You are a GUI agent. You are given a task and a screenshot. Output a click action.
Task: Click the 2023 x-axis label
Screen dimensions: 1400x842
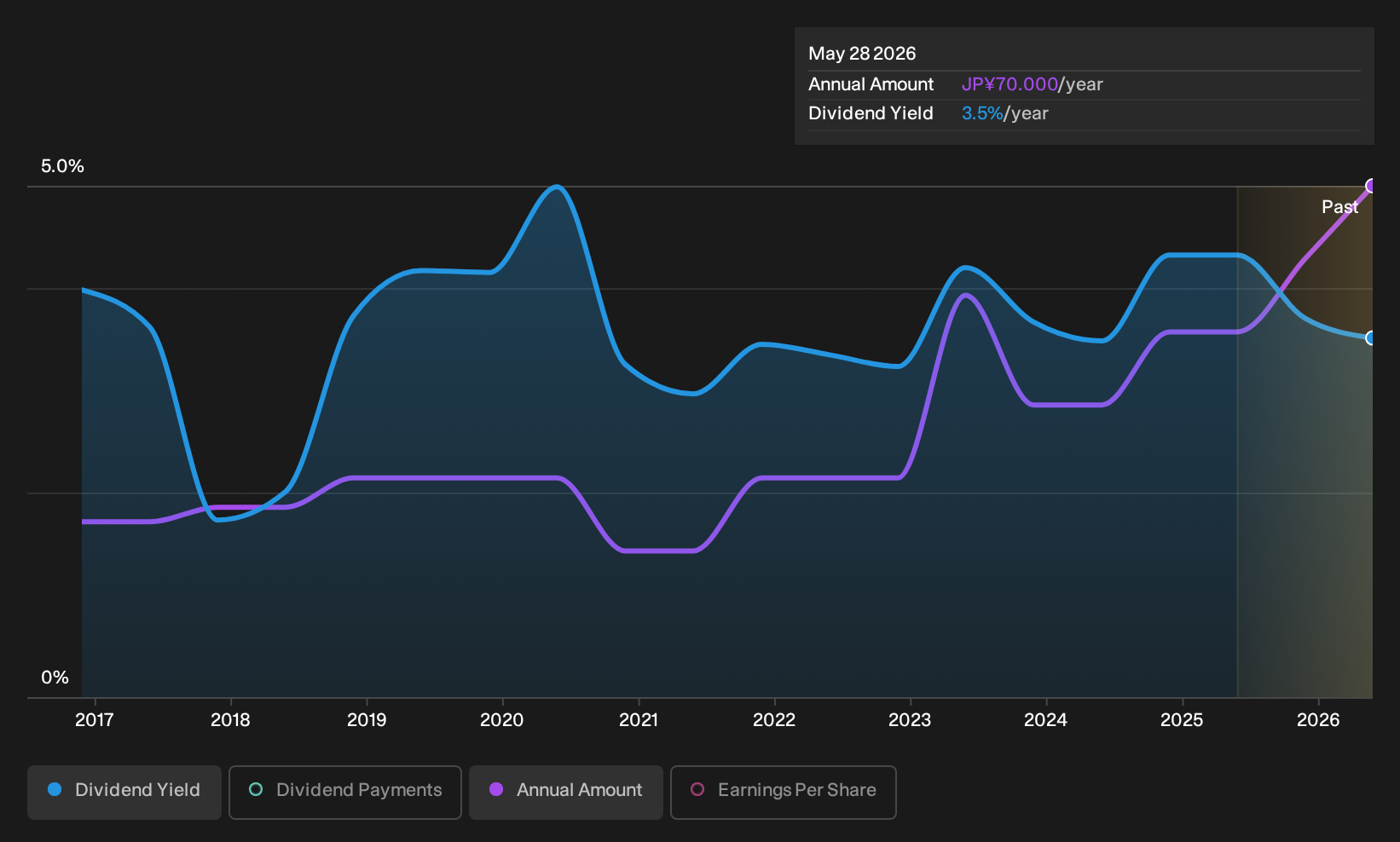tap(910, 720)
